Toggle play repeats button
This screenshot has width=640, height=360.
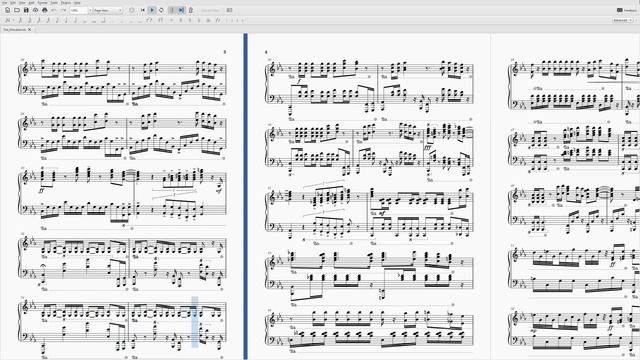point(172,10)
